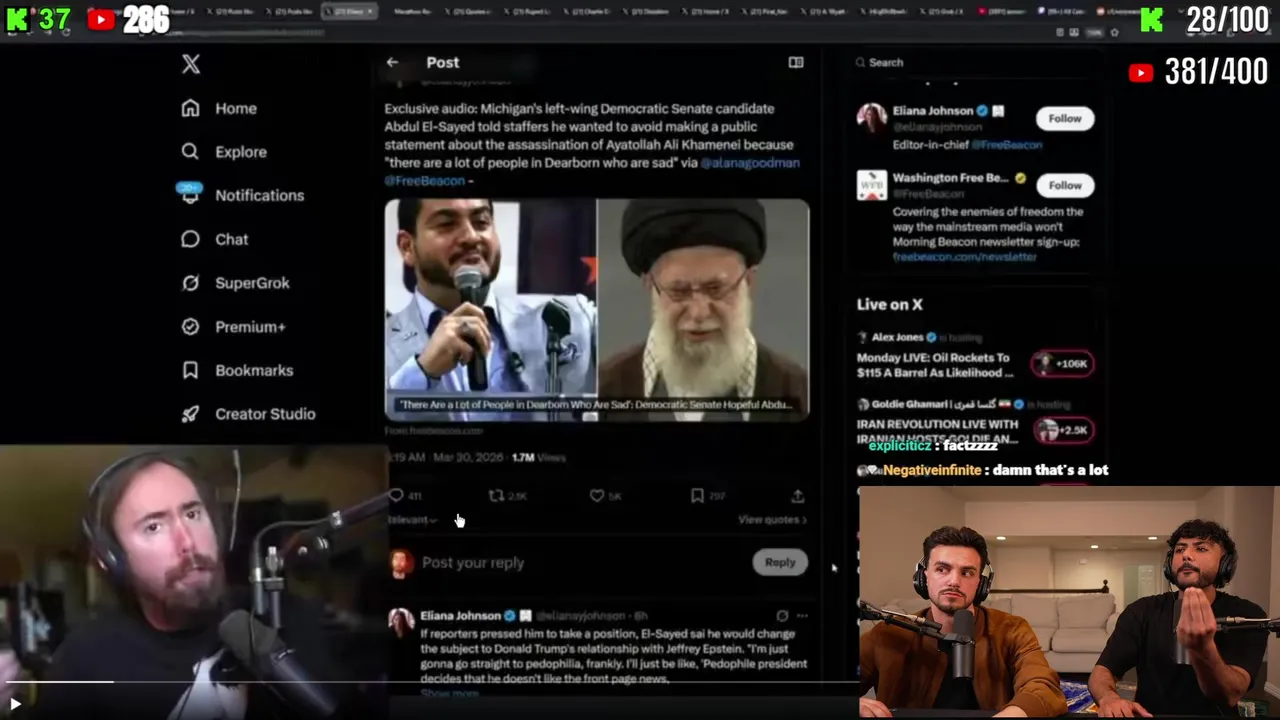The width and height of the screenshot is (1280, 720).
Task: Seek on the video progress bar
Action: [x=430, y=682]
